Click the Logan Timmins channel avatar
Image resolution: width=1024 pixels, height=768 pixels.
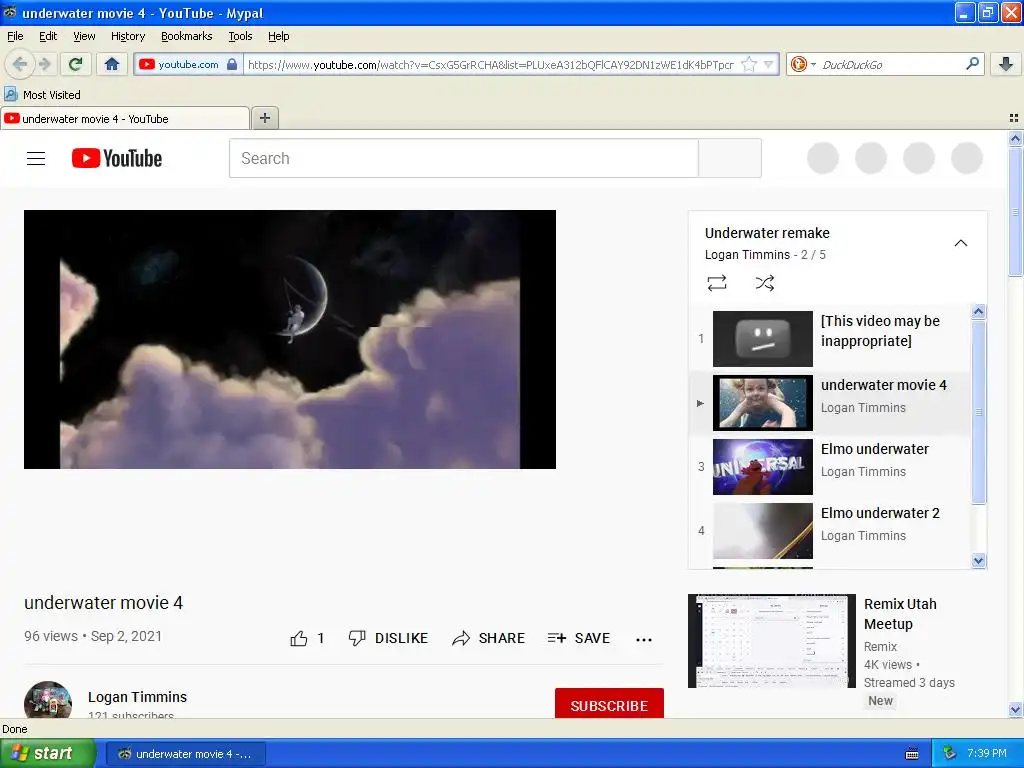pos(48,699)
